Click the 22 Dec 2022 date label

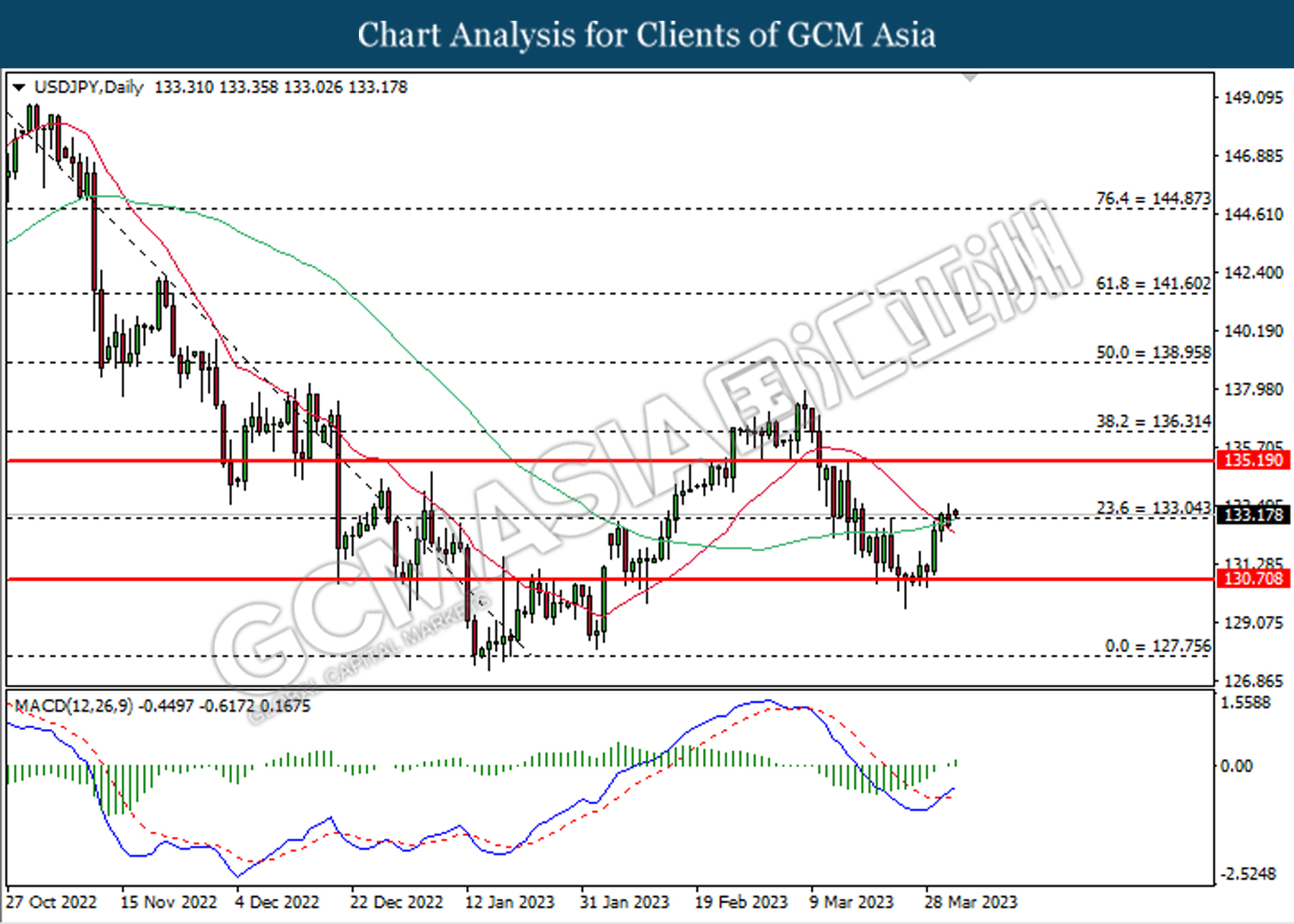coord(396,902)
